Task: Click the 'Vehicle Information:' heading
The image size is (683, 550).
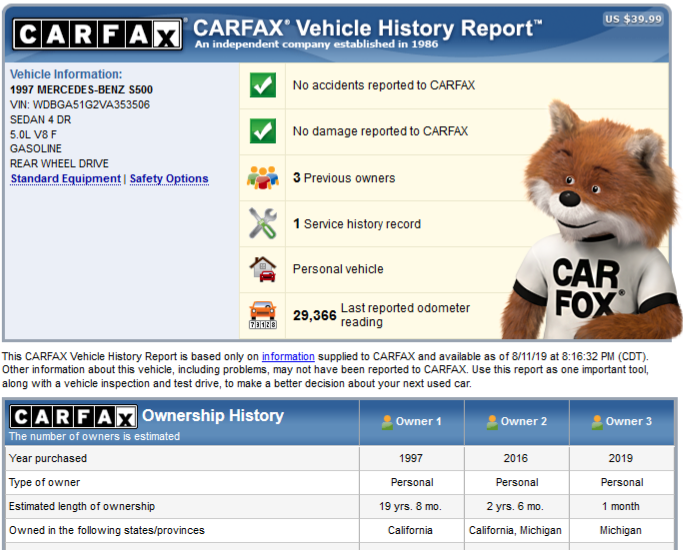Action: point(66,74)
